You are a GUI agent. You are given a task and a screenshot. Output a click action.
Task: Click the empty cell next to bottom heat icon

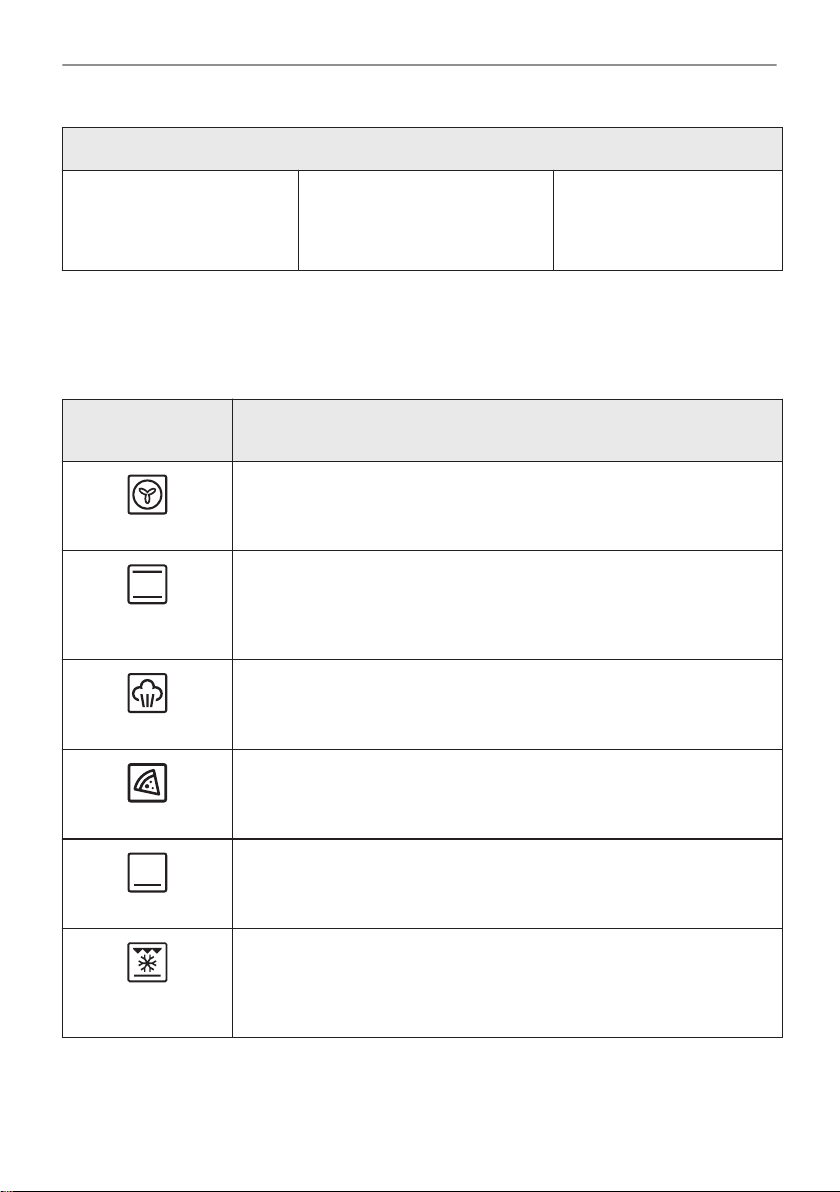coord(507,883)
